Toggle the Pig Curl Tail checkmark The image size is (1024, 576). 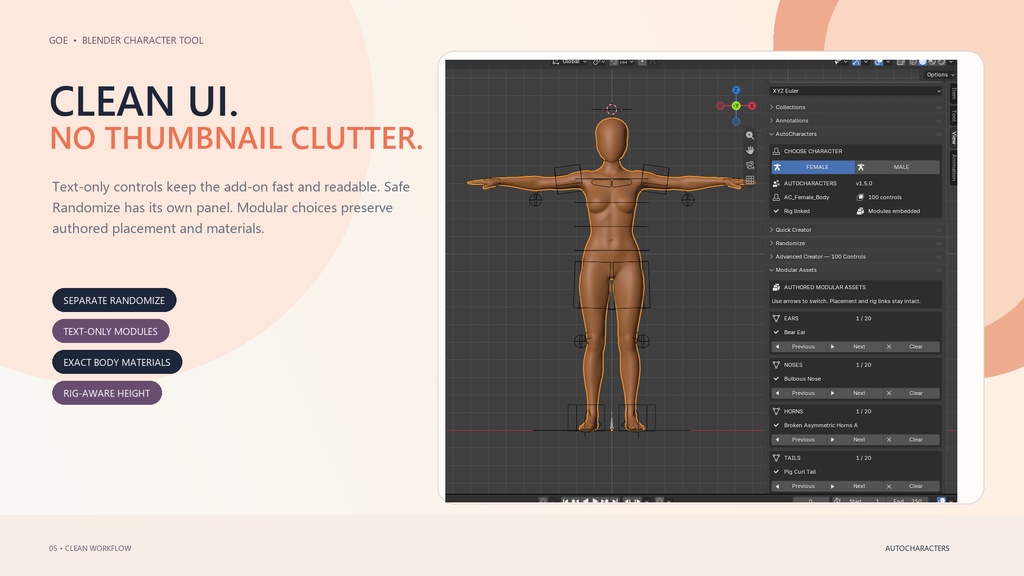tap(776, 472)
